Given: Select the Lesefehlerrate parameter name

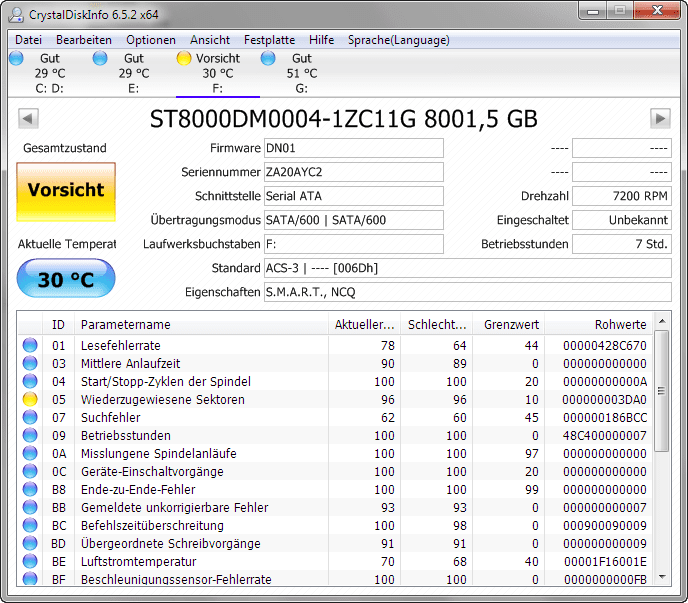Looking at the screenshot, I should [x=121, y=346].
